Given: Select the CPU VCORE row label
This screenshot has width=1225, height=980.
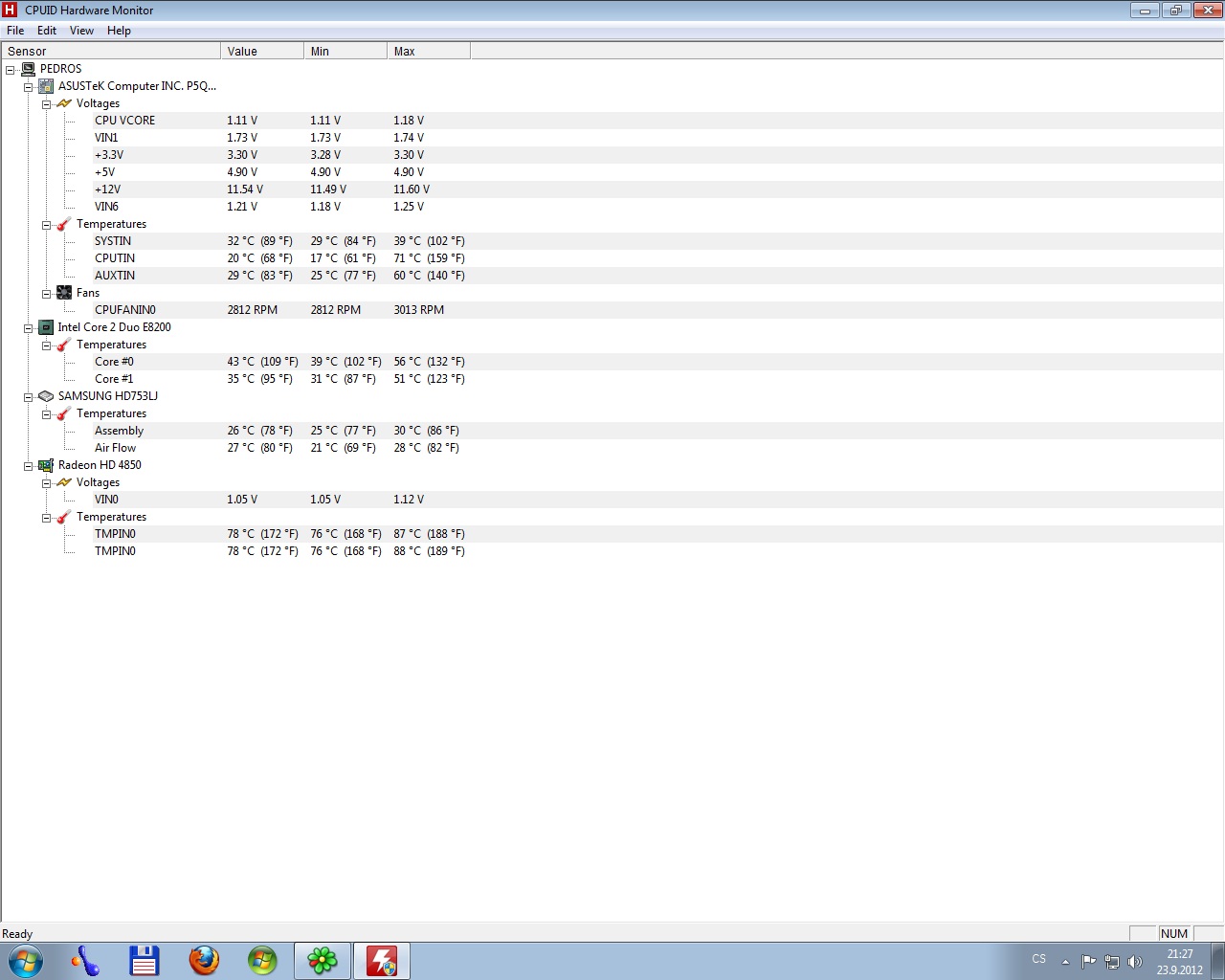Looking at the screenshot, I should click(124, 121).
